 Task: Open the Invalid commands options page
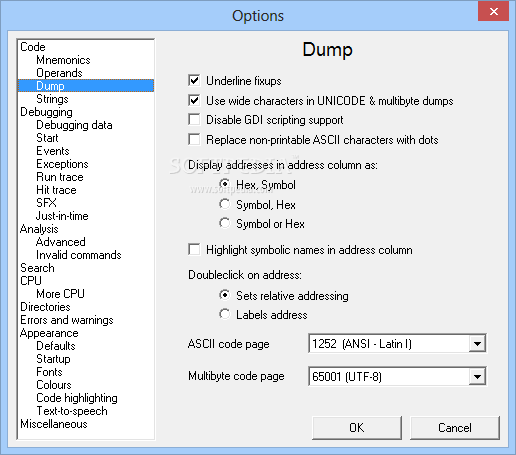pos(79,255)
